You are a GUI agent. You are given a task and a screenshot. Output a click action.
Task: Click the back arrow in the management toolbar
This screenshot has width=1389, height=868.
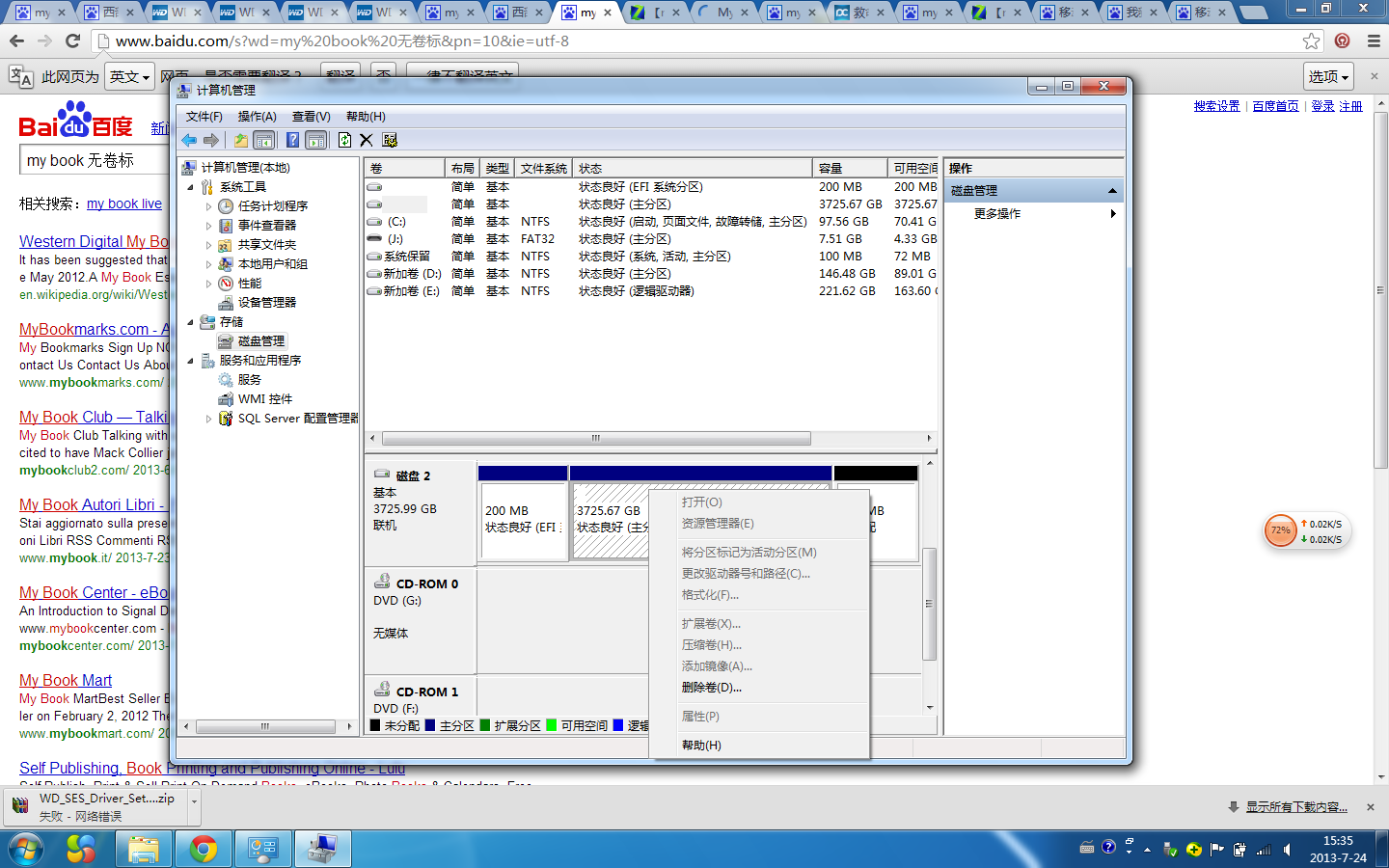pyautogui.click(x=189, y=140)
